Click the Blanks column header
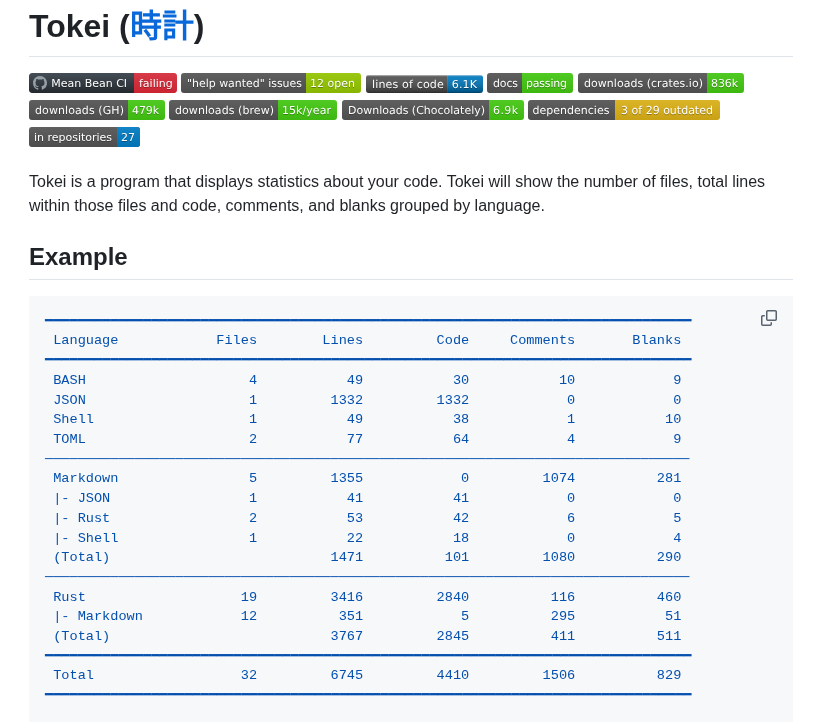This screenshot has width=819, height=724. [x=657, y=340]
